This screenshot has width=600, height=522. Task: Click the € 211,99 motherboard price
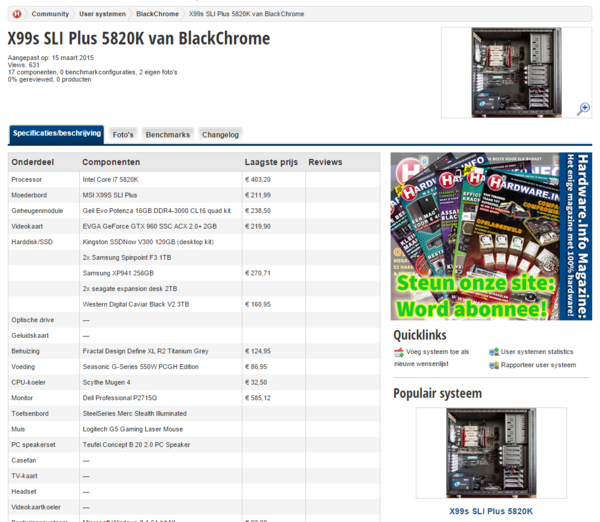[x=258, y=195]
